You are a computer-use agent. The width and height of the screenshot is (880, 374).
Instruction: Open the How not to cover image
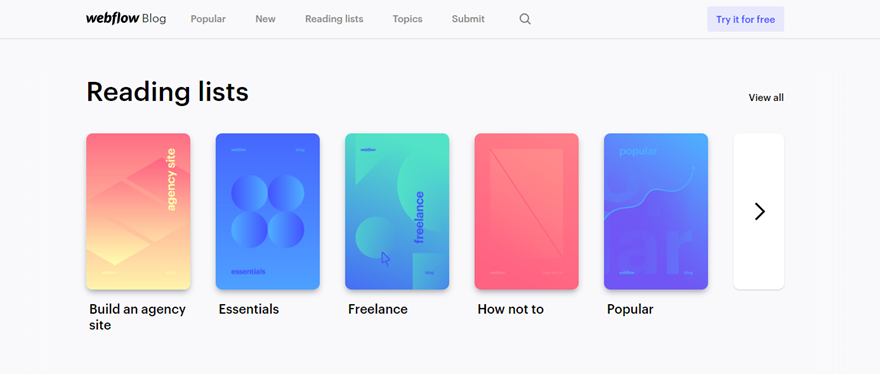coord(526,211)
